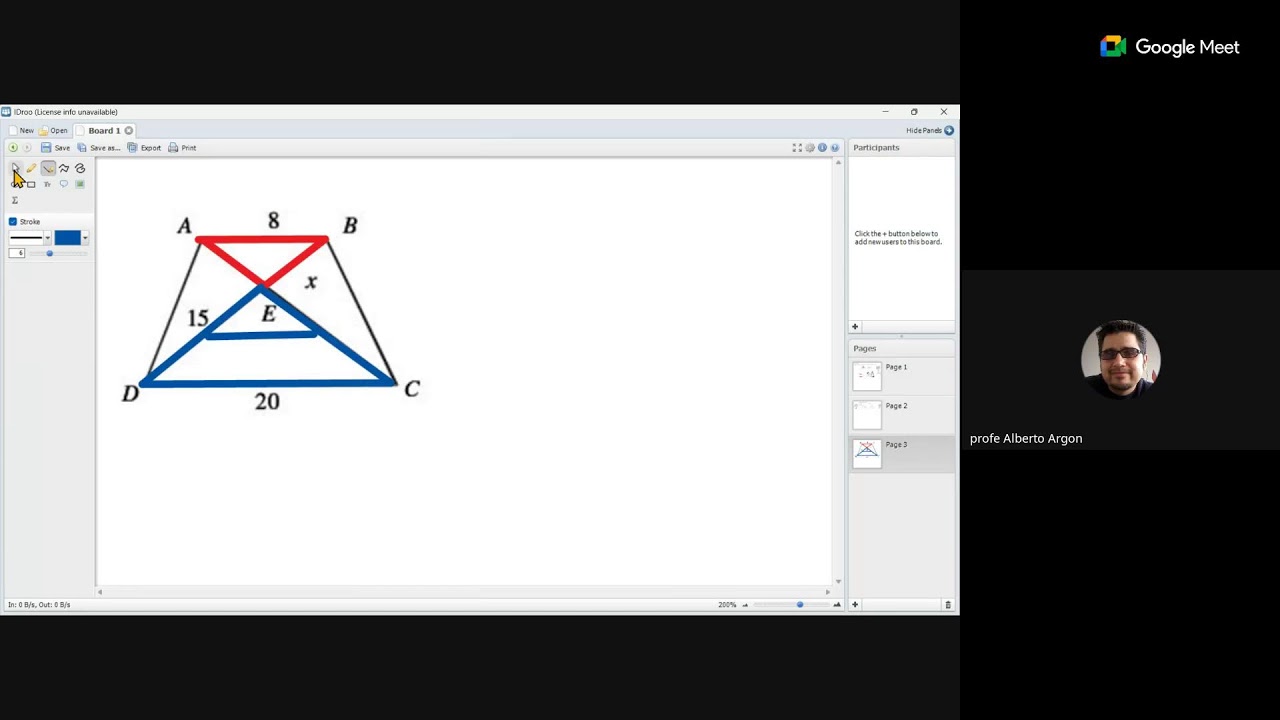Click the Print button

(x=182, y=148)
